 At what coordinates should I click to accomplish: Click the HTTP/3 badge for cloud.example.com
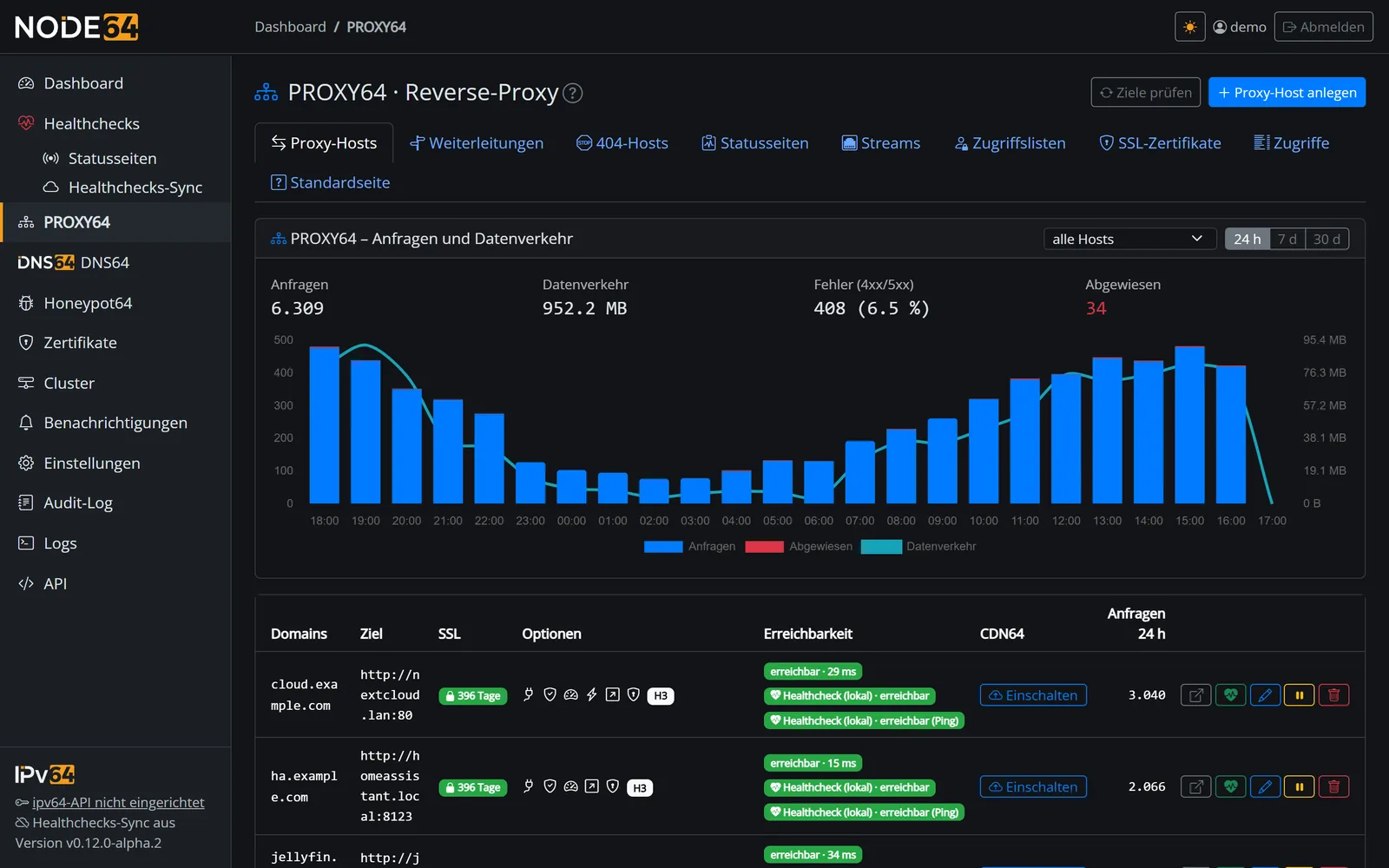[661, 696]
